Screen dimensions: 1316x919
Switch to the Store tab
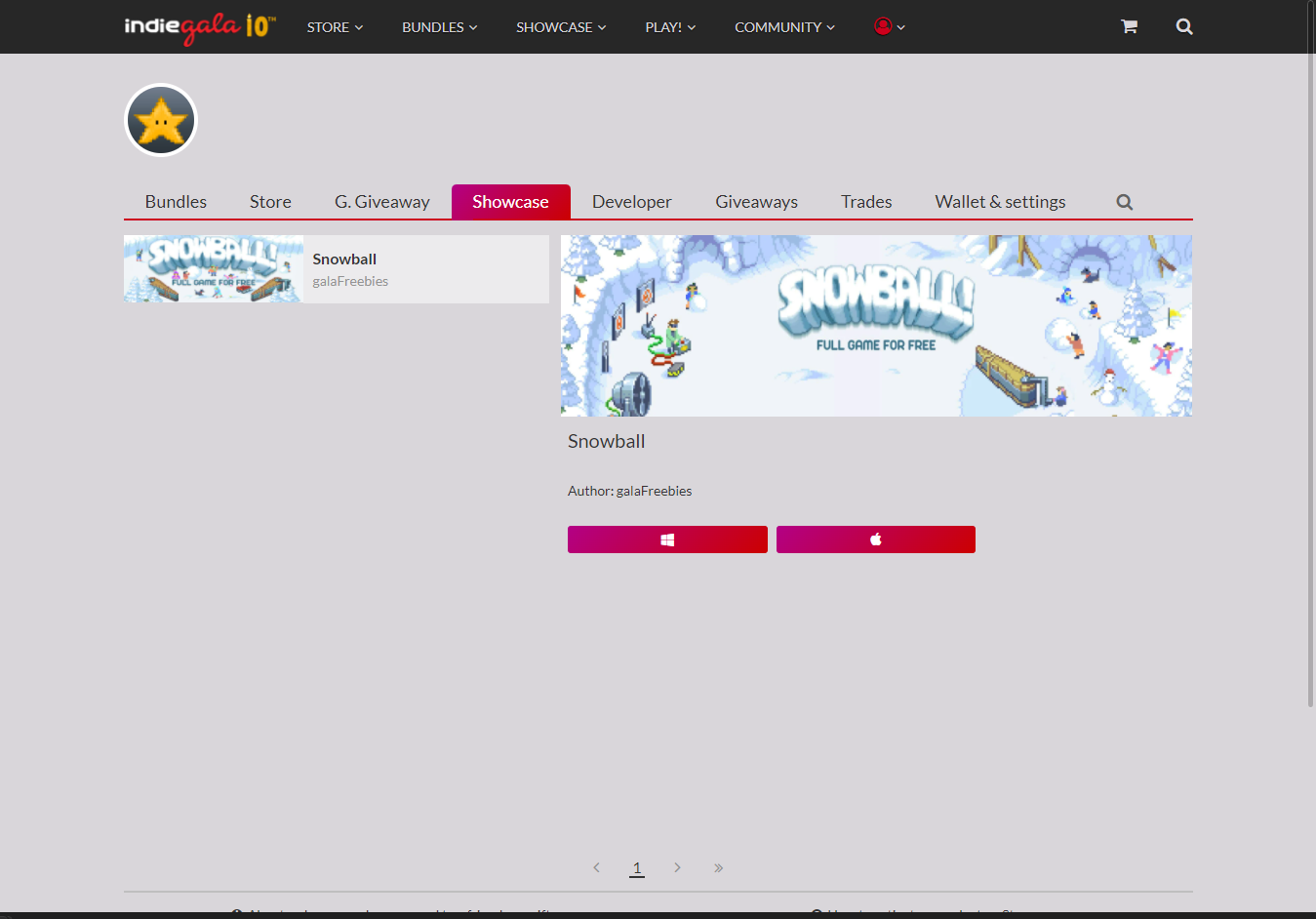point(270,202)
